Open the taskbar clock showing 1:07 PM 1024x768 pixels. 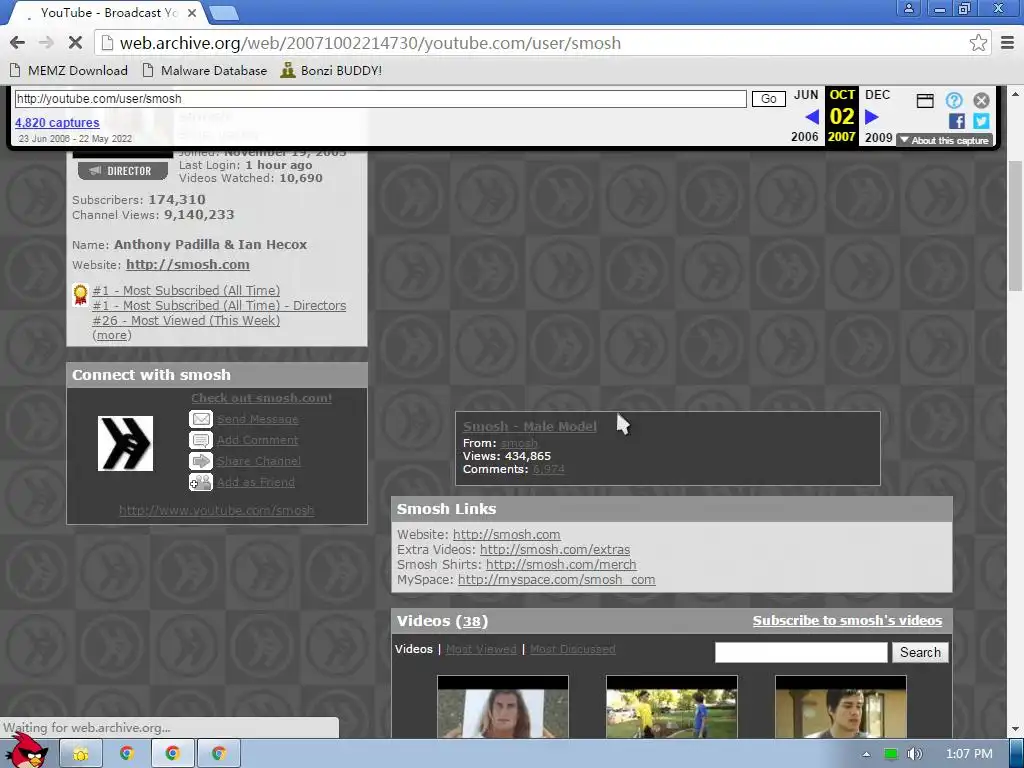tap(968, 754)
